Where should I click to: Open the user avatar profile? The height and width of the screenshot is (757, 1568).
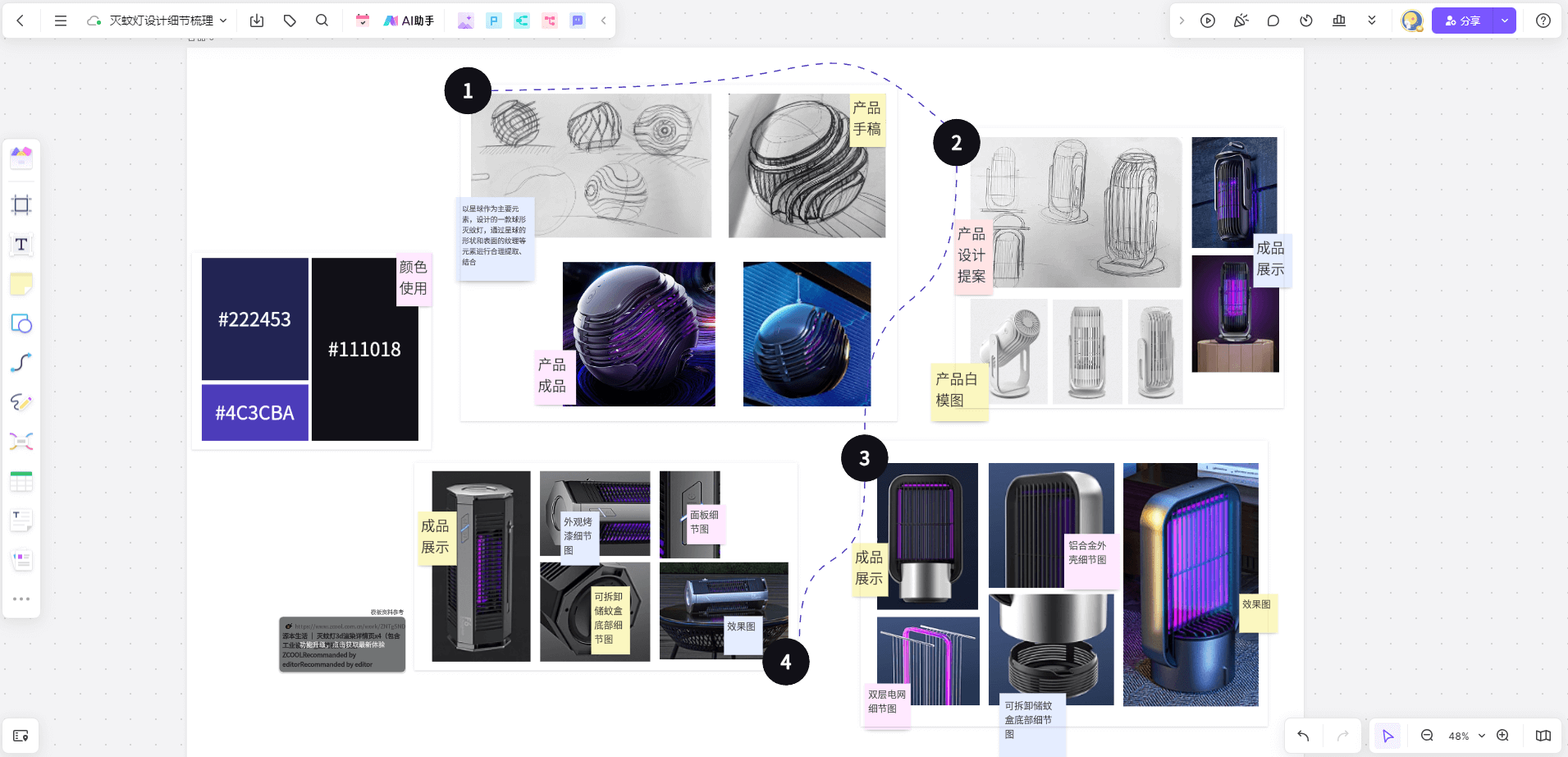click(x=1411, y=21)
